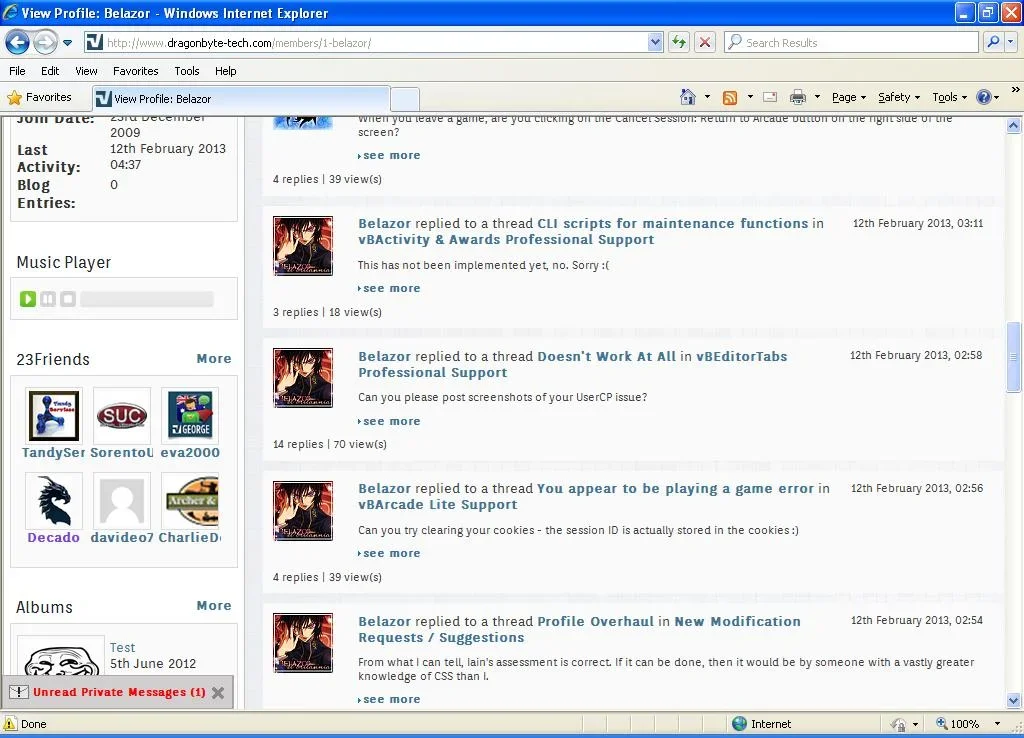
Task: Click the Internet security zone indicator
Action: click(761, 724)
